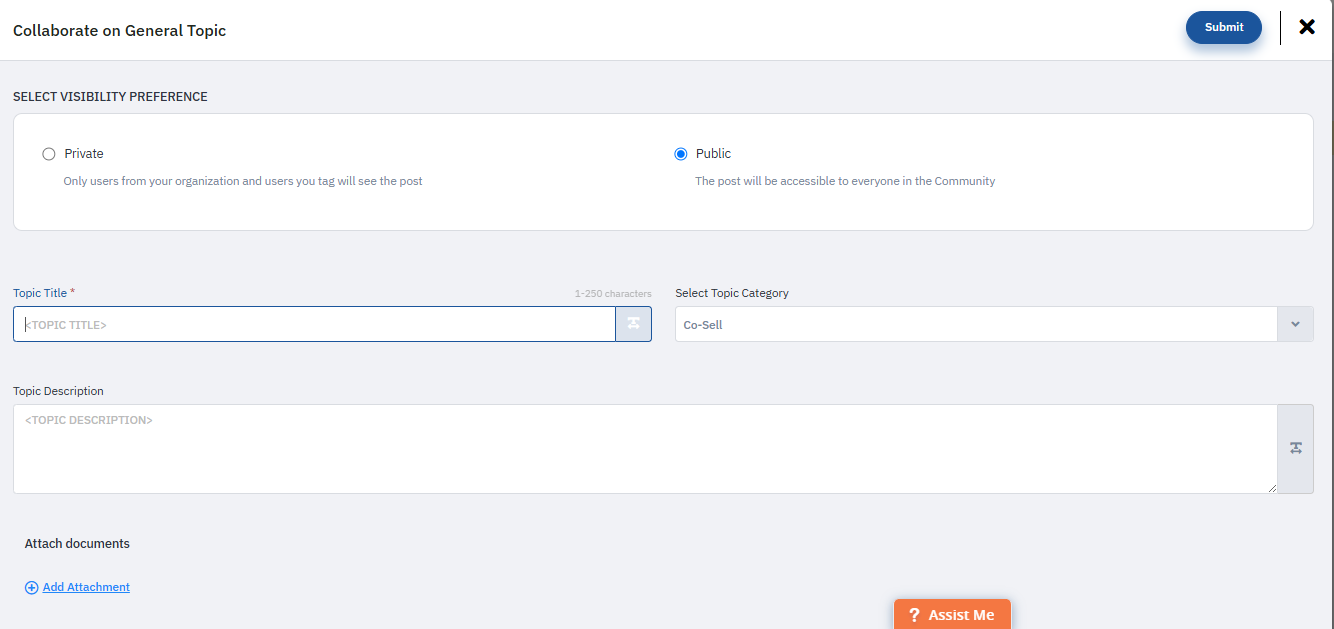1334x629 pixels.
Task: Click inside the Topic Description text area
Action: pyautogui.click(x=644, y=448)
